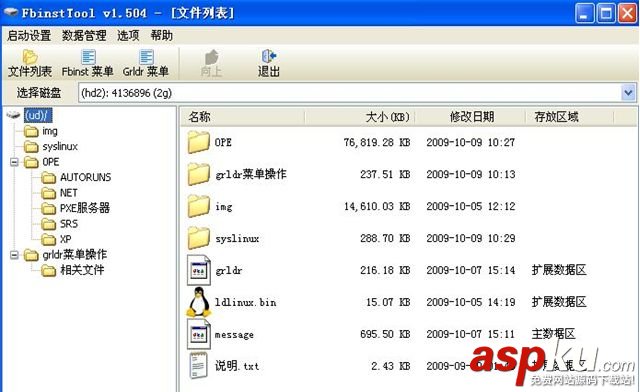Select the AUTORUNS folder in tree

[x=85, y=177]
